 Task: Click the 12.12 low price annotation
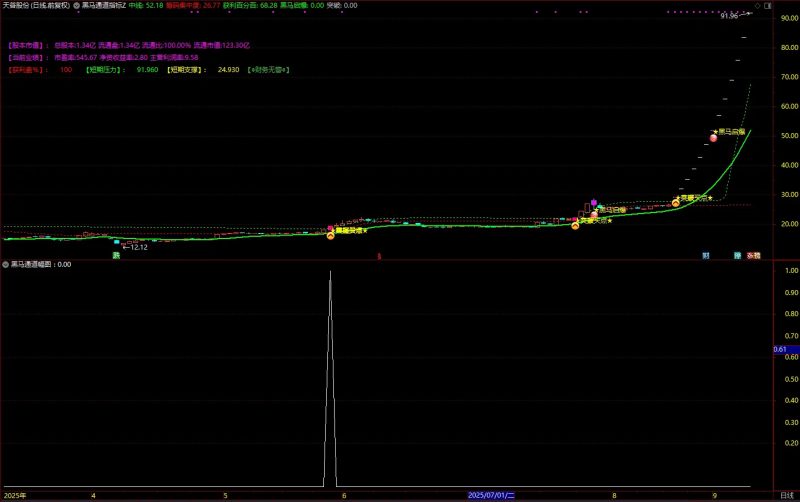[137, 247]
